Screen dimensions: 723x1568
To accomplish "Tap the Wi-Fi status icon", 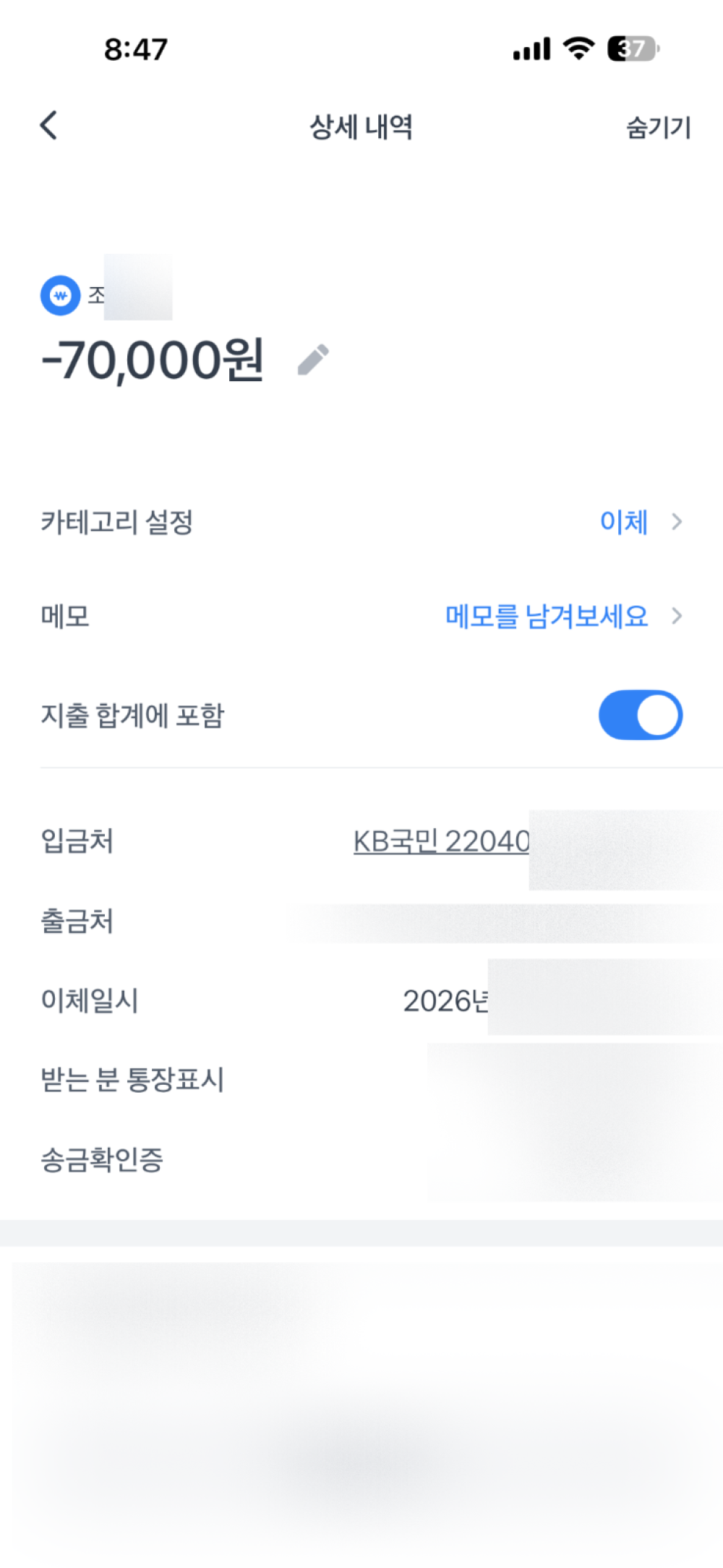I will [x=578, y=48].
